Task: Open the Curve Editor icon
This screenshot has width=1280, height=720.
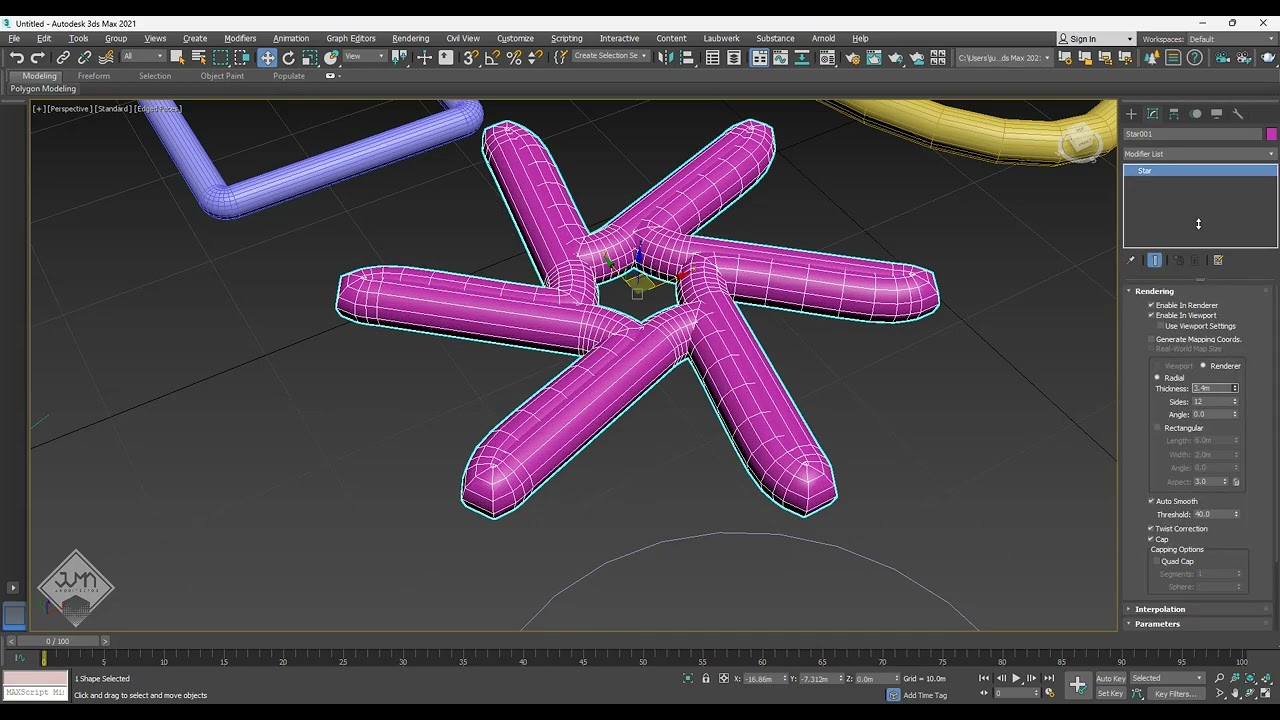Action: [781, 58]
